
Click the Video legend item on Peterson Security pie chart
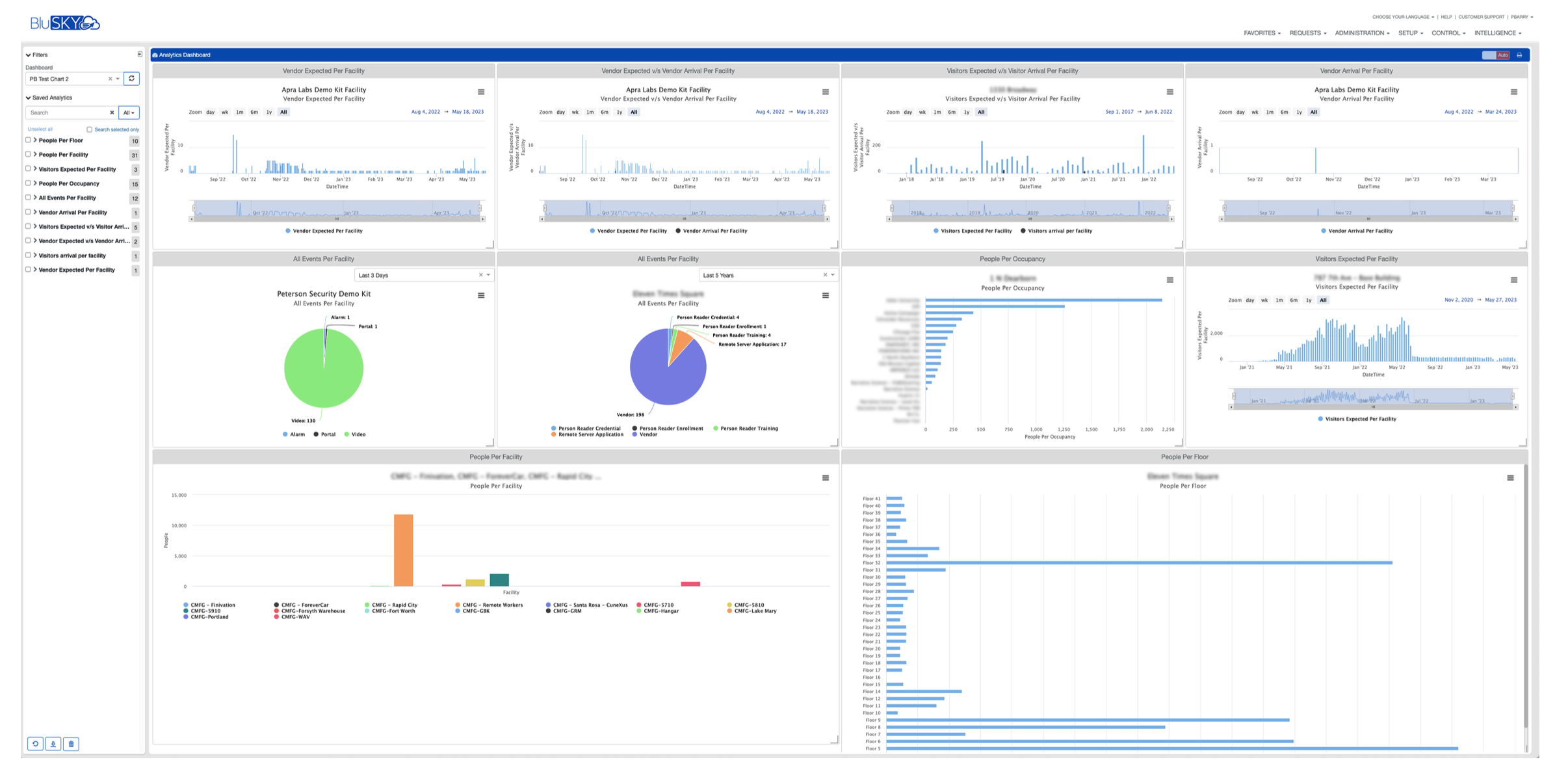point(356,434)
